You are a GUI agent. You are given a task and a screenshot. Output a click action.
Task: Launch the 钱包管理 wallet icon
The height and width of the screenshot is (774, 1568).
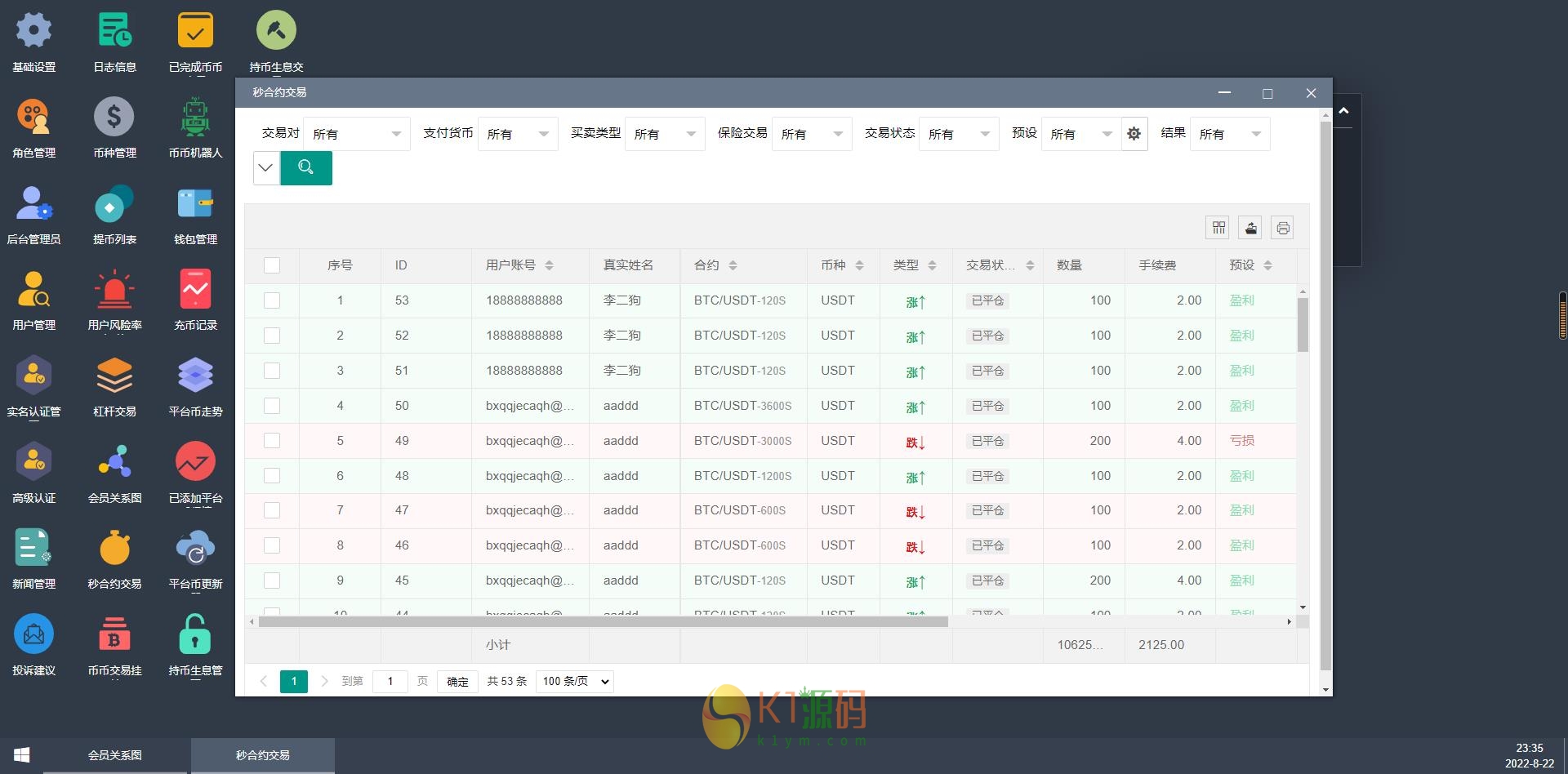pyautogui.click(x=195, y=205)
